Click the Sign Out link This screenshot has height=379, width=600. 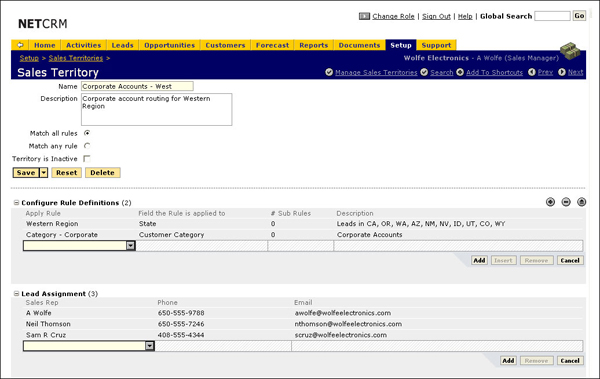pyautogui.click(x=436, y=16)
